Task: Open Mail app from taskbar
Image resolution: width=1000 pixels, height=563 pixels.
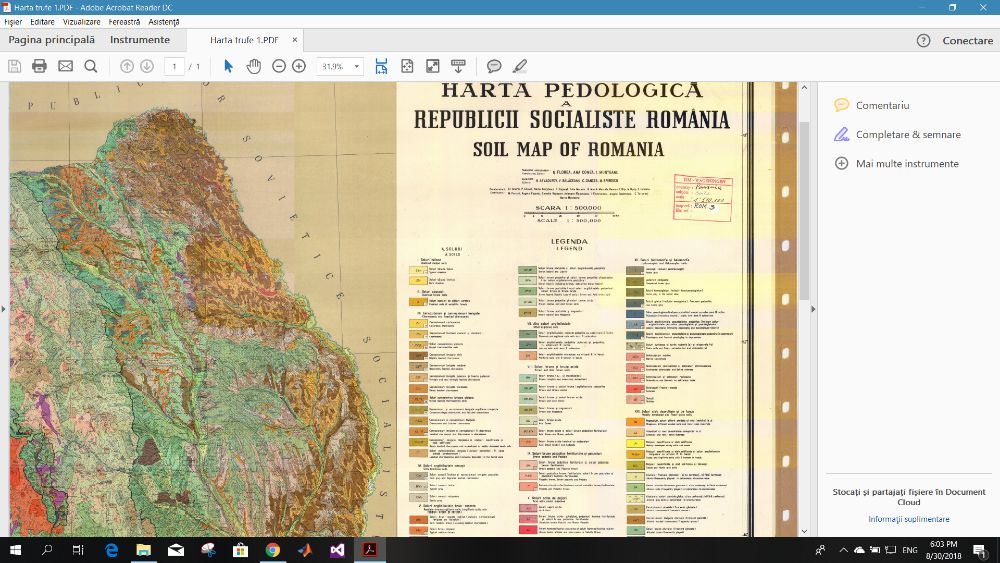Action: click(x=176, y=550)
